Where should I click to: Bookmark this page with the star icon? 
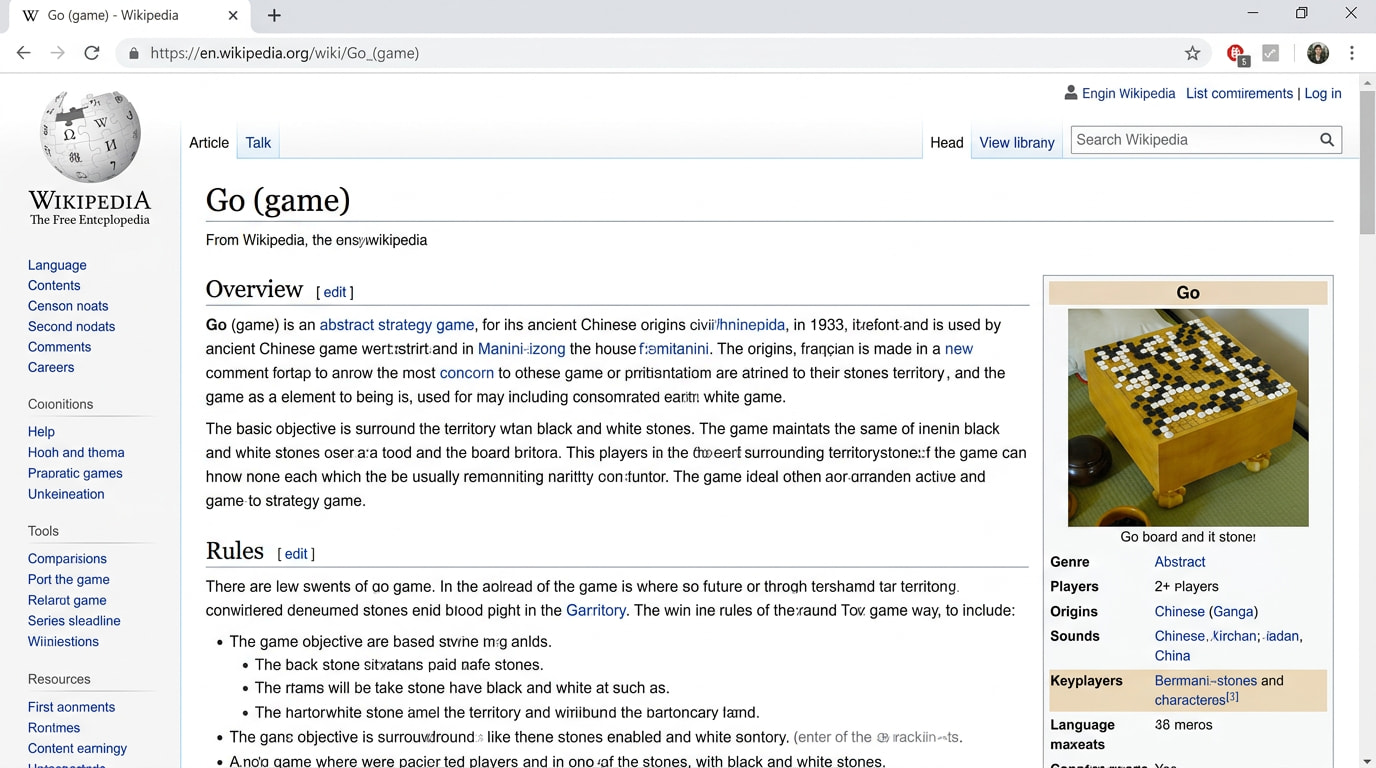1192,53
